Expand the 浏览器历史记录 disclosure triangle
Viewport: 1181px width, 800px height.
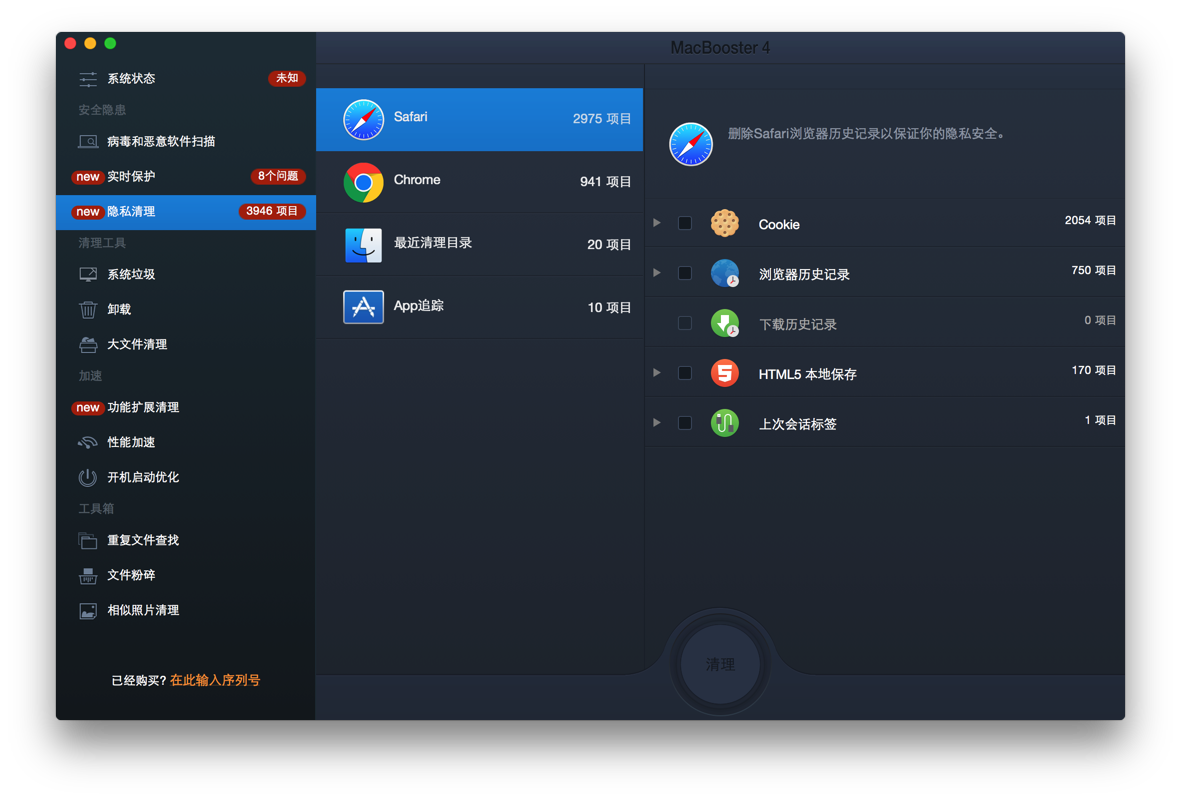click(x=657, y=273)
